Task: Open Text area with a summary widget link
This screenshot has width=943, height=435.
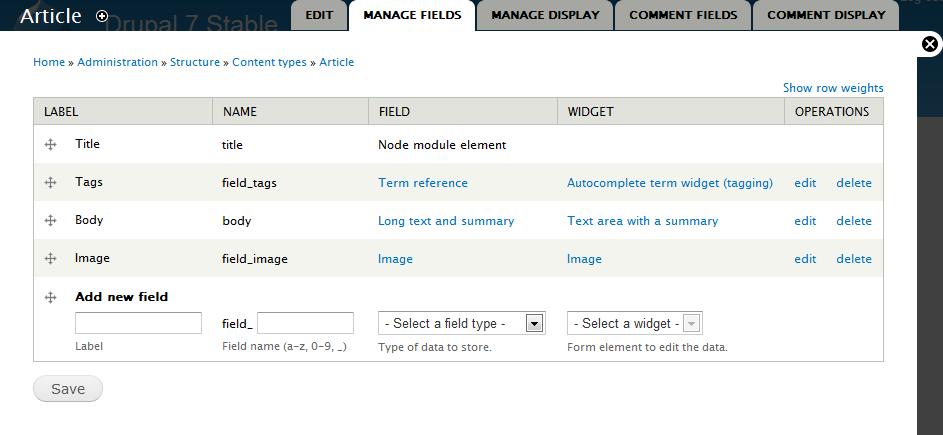Action: pos(642,221)
